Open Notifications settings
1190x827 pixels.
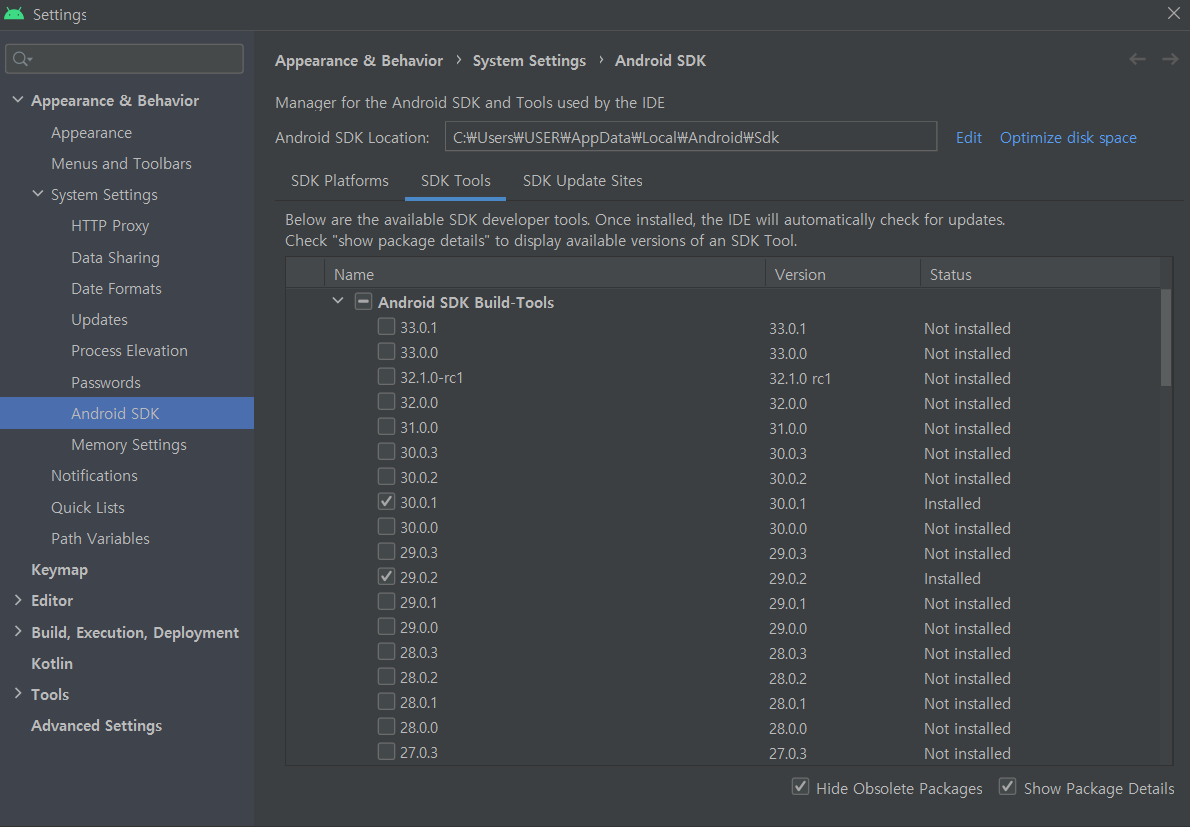pos(94,476)
